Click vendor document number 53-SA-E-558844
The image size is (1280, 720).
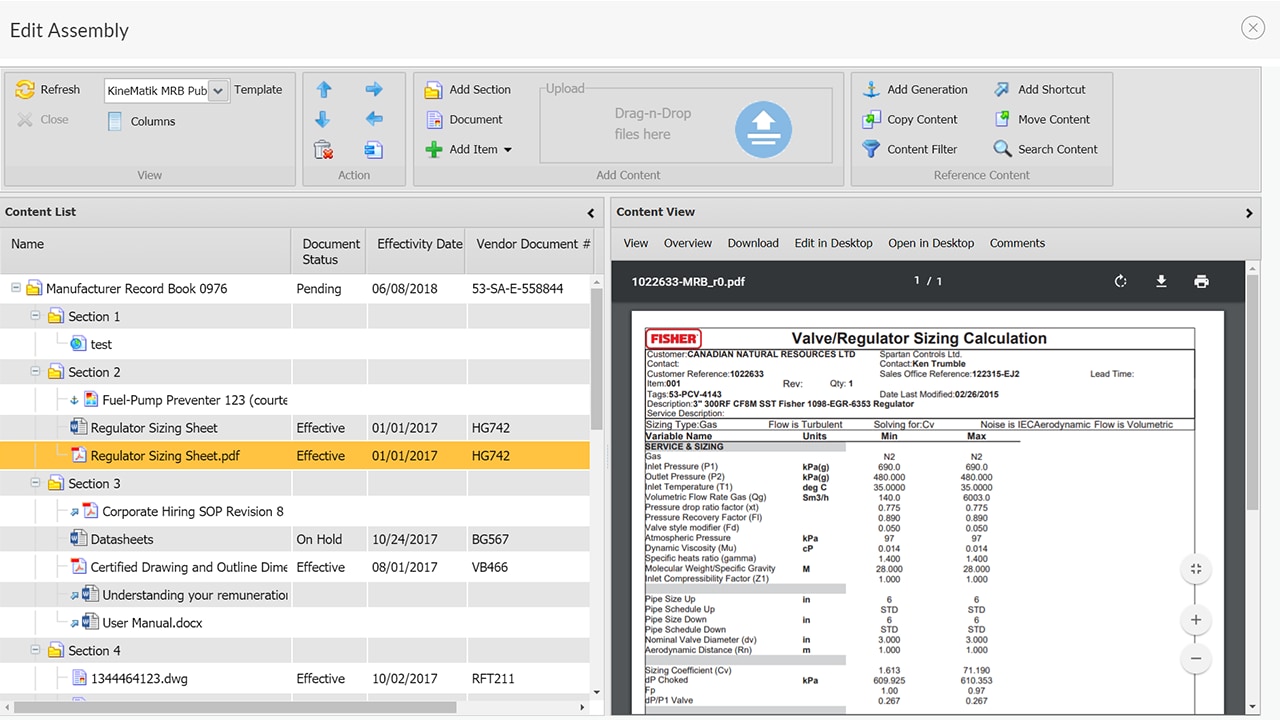[x=517, y=288]
